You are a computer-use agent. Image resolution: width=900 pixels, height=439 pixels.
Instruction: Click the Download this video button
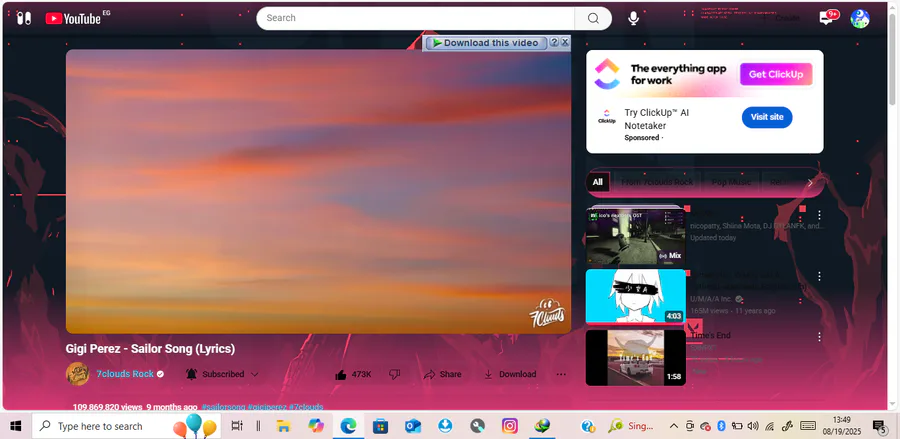click(486, 43)
